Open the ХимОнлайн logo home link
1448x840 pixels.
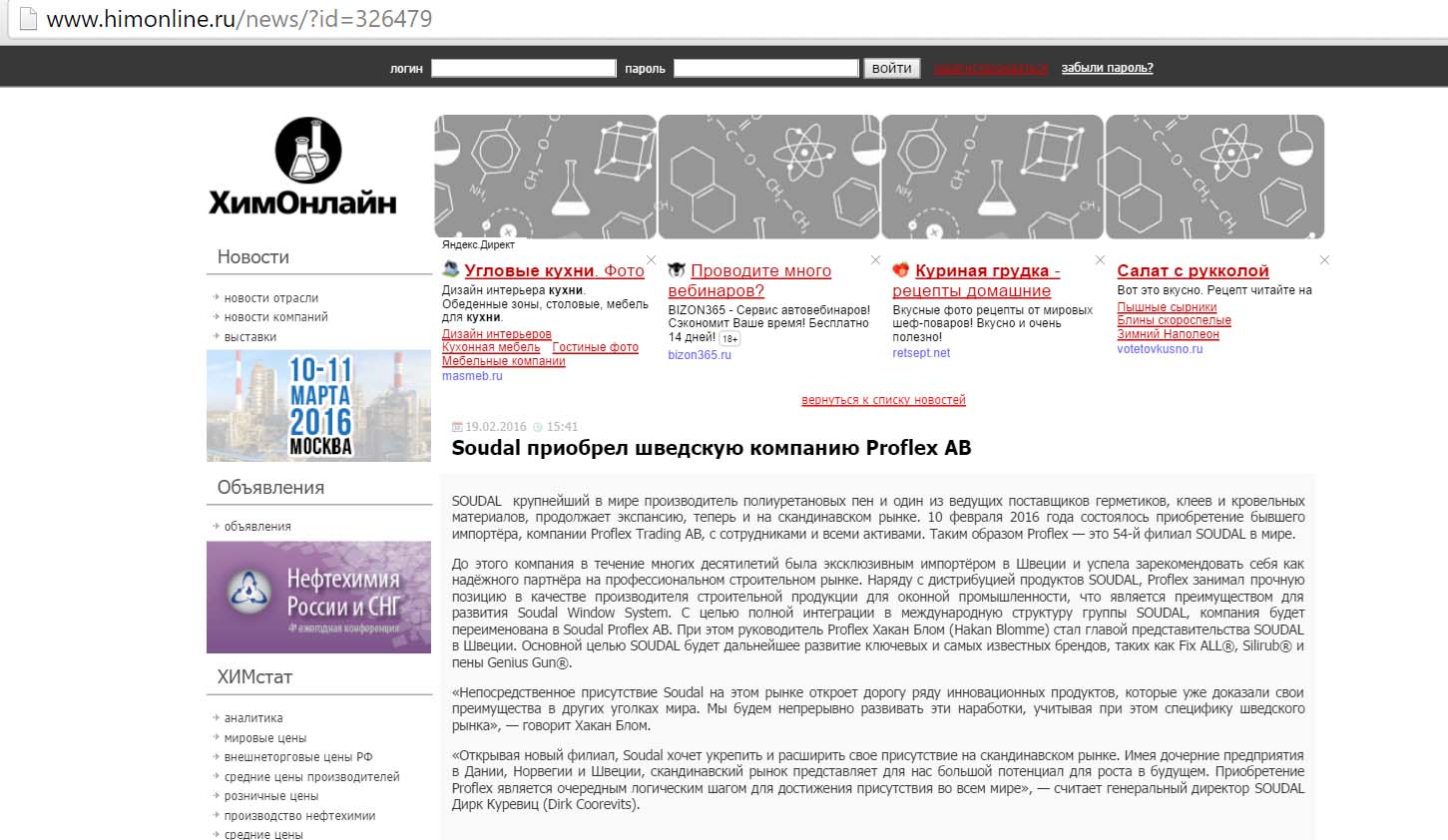[302, 167]
